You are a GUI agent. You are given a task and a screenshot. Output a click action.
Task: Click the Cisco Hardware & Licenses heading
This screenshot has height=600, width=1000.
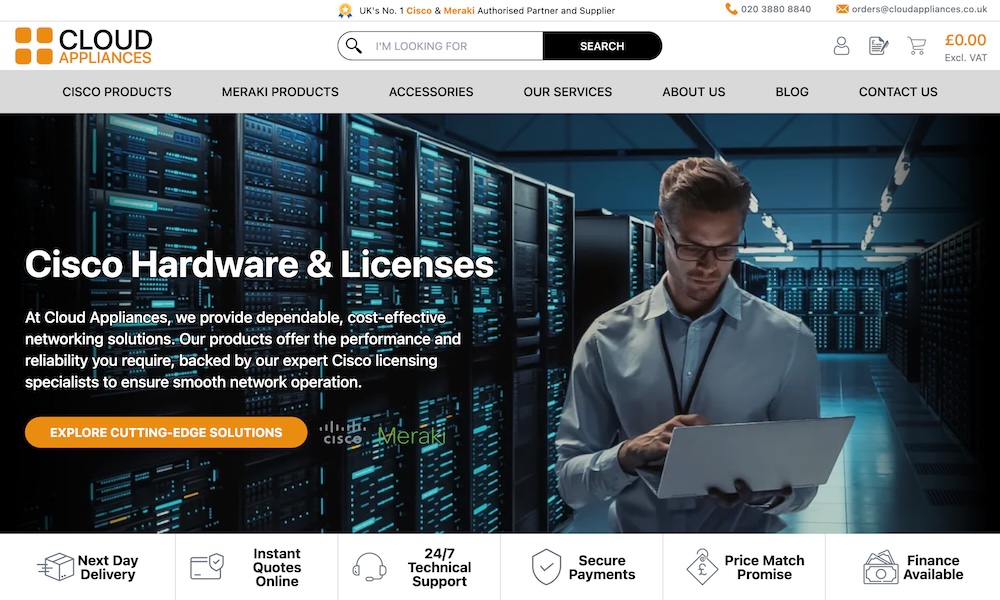(x=259, y=264)
